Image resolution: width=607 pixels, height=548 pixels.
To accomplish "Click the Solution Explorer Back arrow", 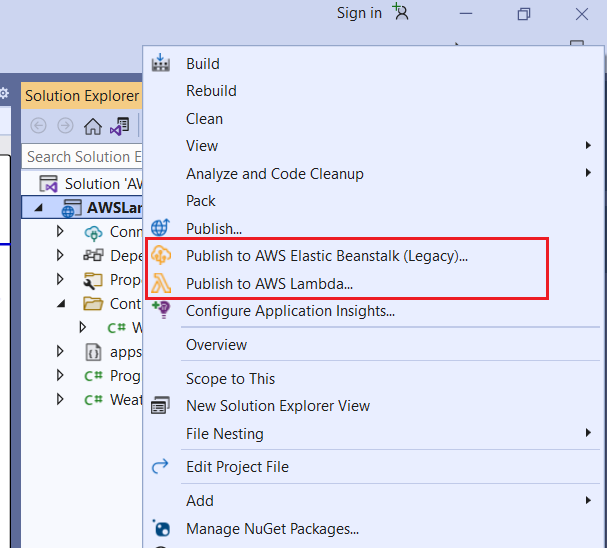I will [38, 126].
